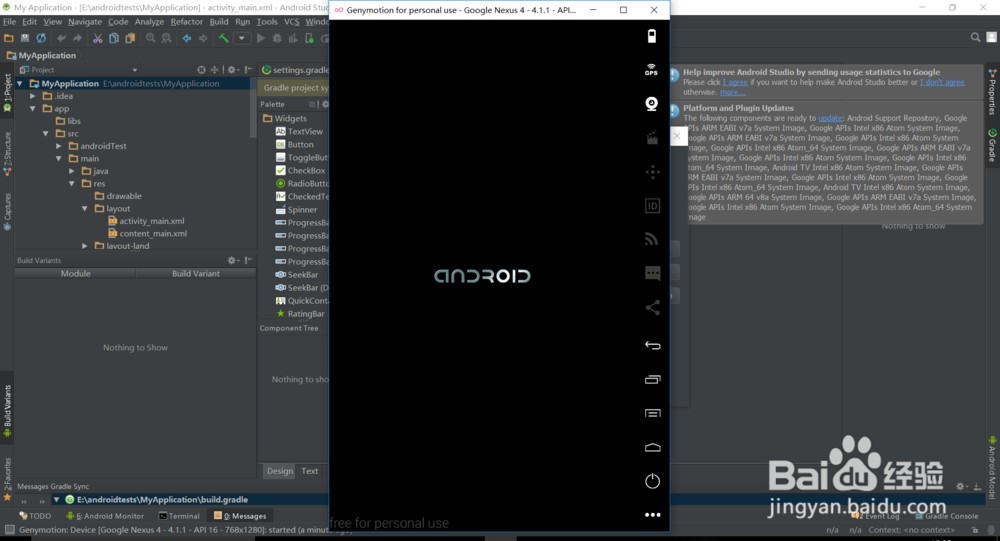Open the Genymotion battery widget
The height and width of the screenshot is (541, 1000).
(652, 36)
